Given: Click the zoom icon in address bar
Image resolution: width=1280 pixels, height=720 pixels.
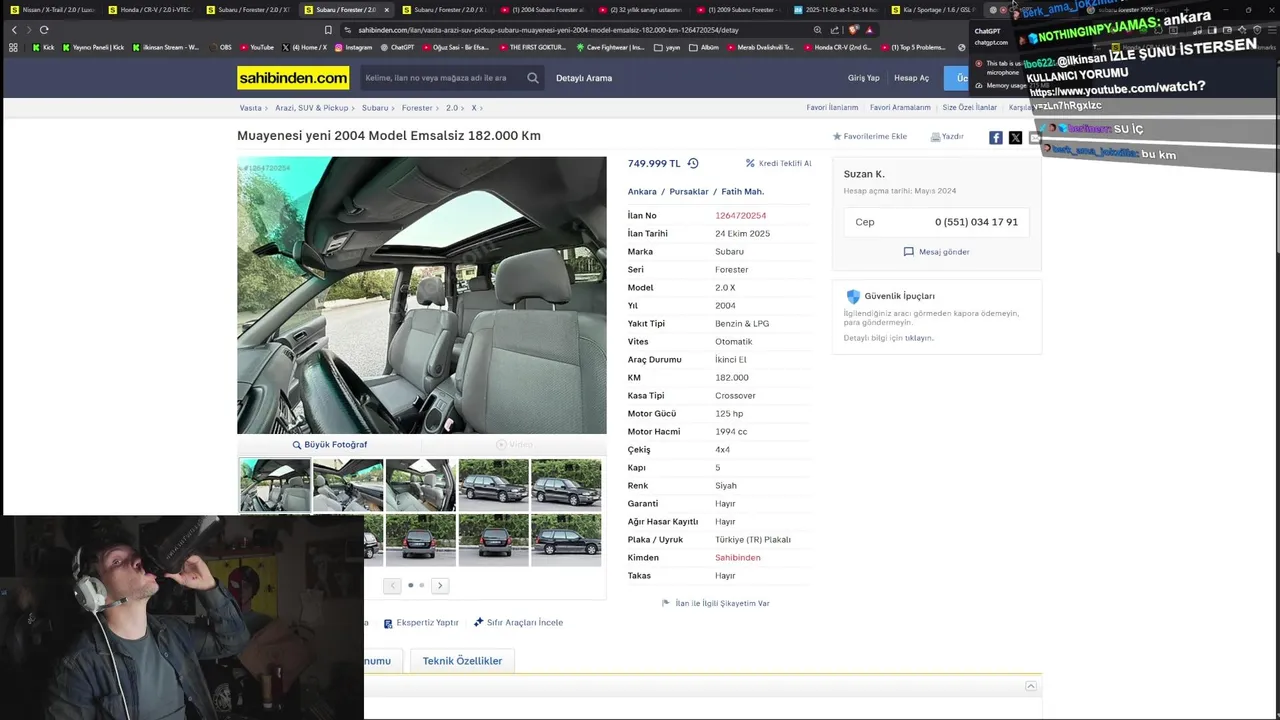Looking at the screenshot, I should 818,30.
